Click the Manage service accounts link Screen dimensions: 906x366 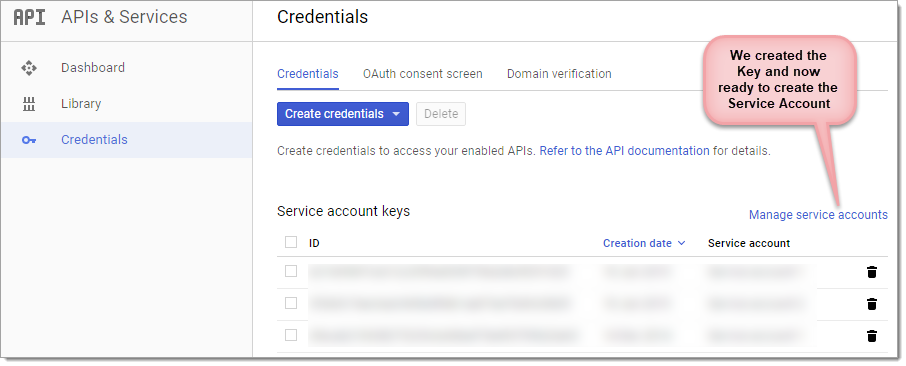tap(818, 215)
